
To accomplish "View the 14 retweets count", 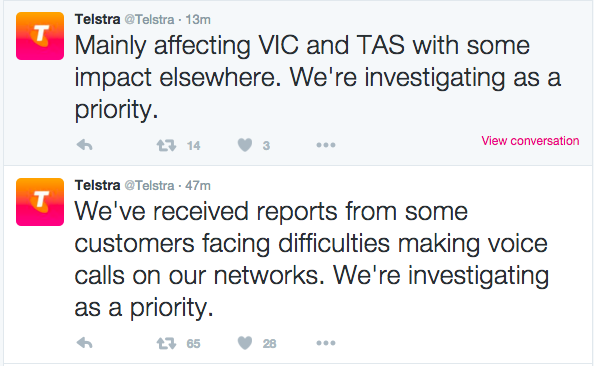I will [x=193, y=145].
